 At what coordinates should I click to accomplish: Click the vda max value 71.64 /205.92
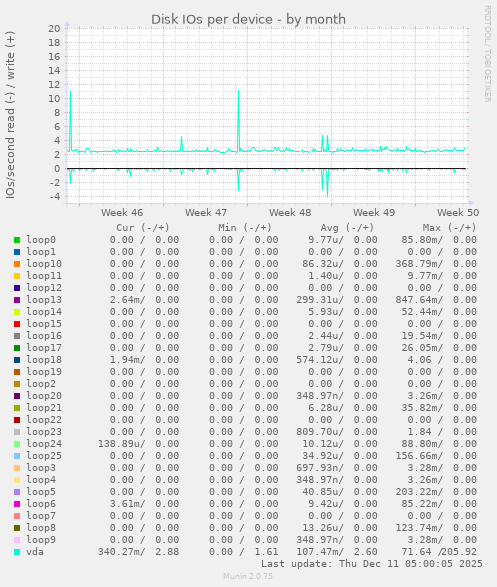pos(439,552)
